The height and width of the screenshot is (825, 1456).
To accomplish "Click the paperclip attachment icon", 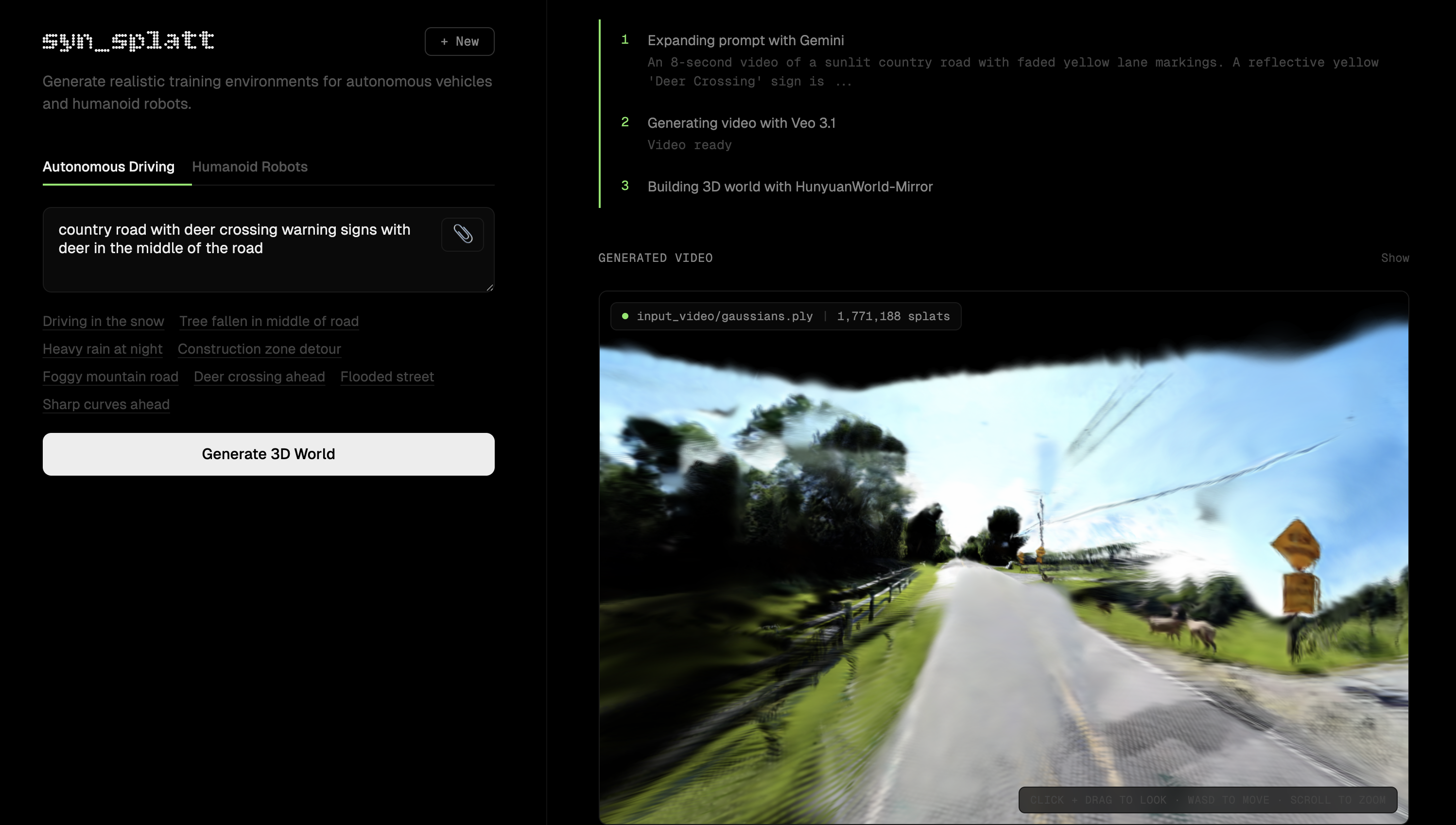I will click(x=462, y=234).
